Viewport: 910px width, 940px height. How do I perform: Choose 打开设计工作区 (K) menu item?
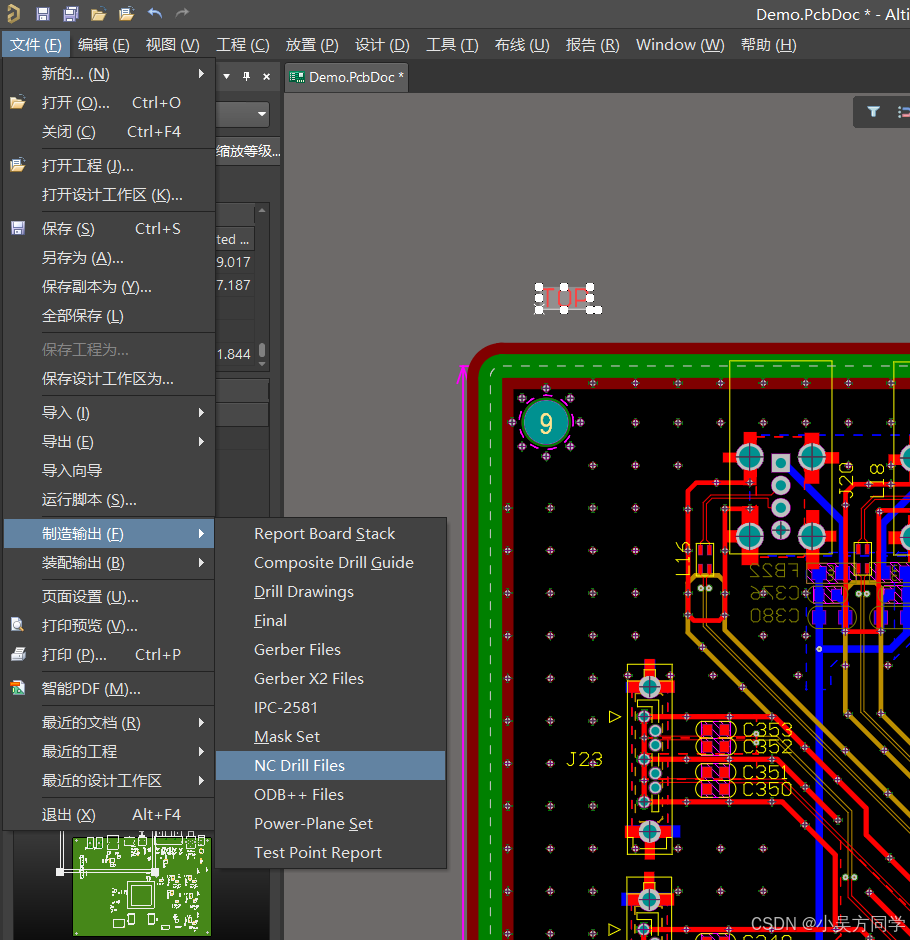click(x=109, y=195)
